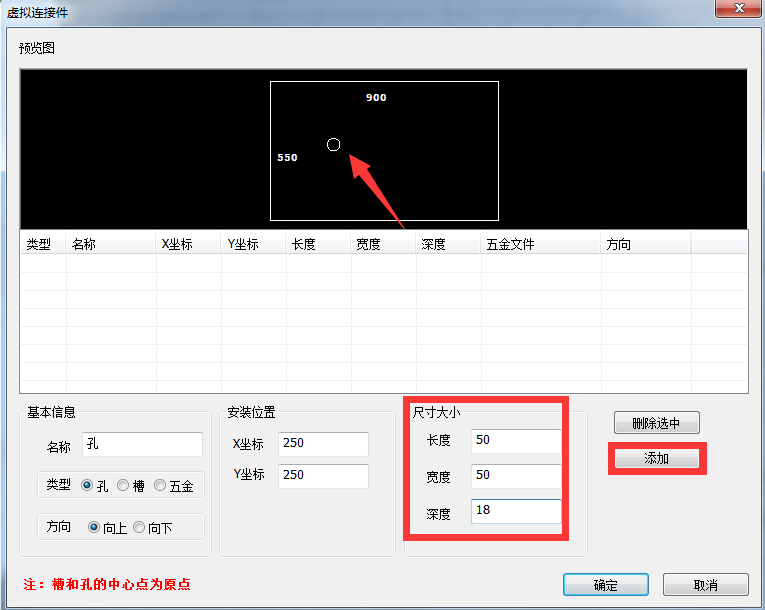Click the 方向 column header
The width and height of the screenshot is (765, 610).
tap(646, 244)
